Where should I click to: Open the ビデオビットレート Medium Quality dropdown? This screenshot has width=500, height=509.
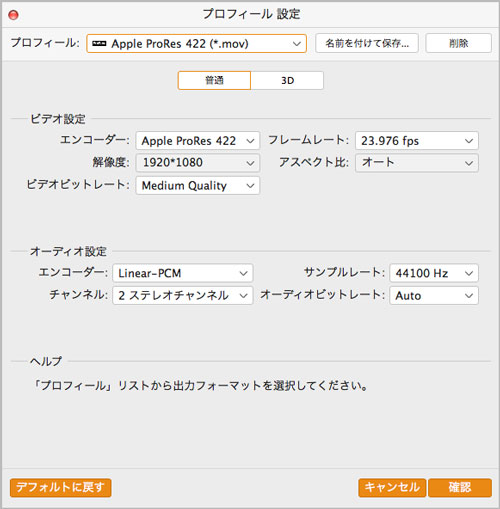pyautogui.click(x=197, y=185)
